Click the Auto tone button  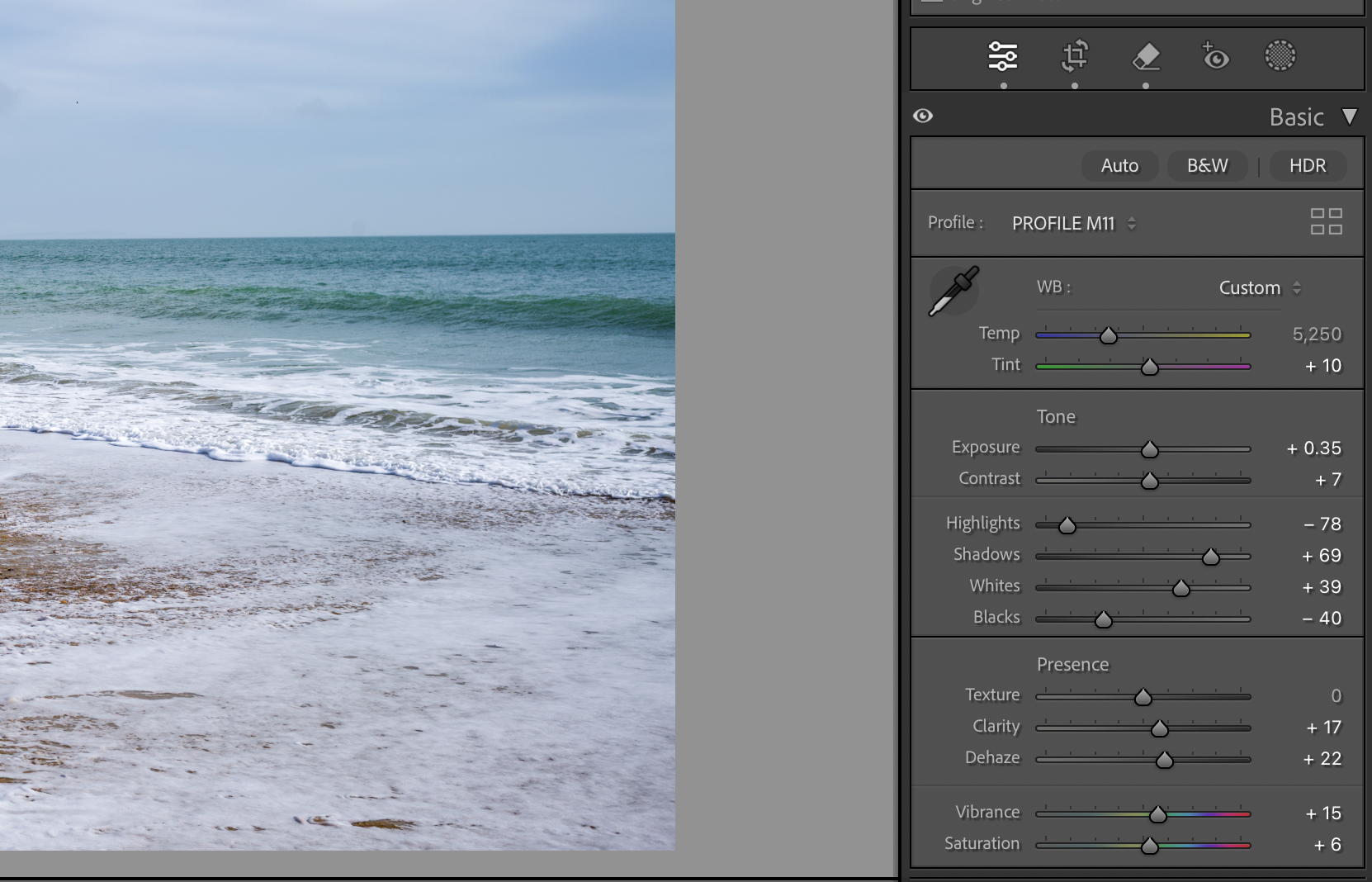pos(1119,165)
